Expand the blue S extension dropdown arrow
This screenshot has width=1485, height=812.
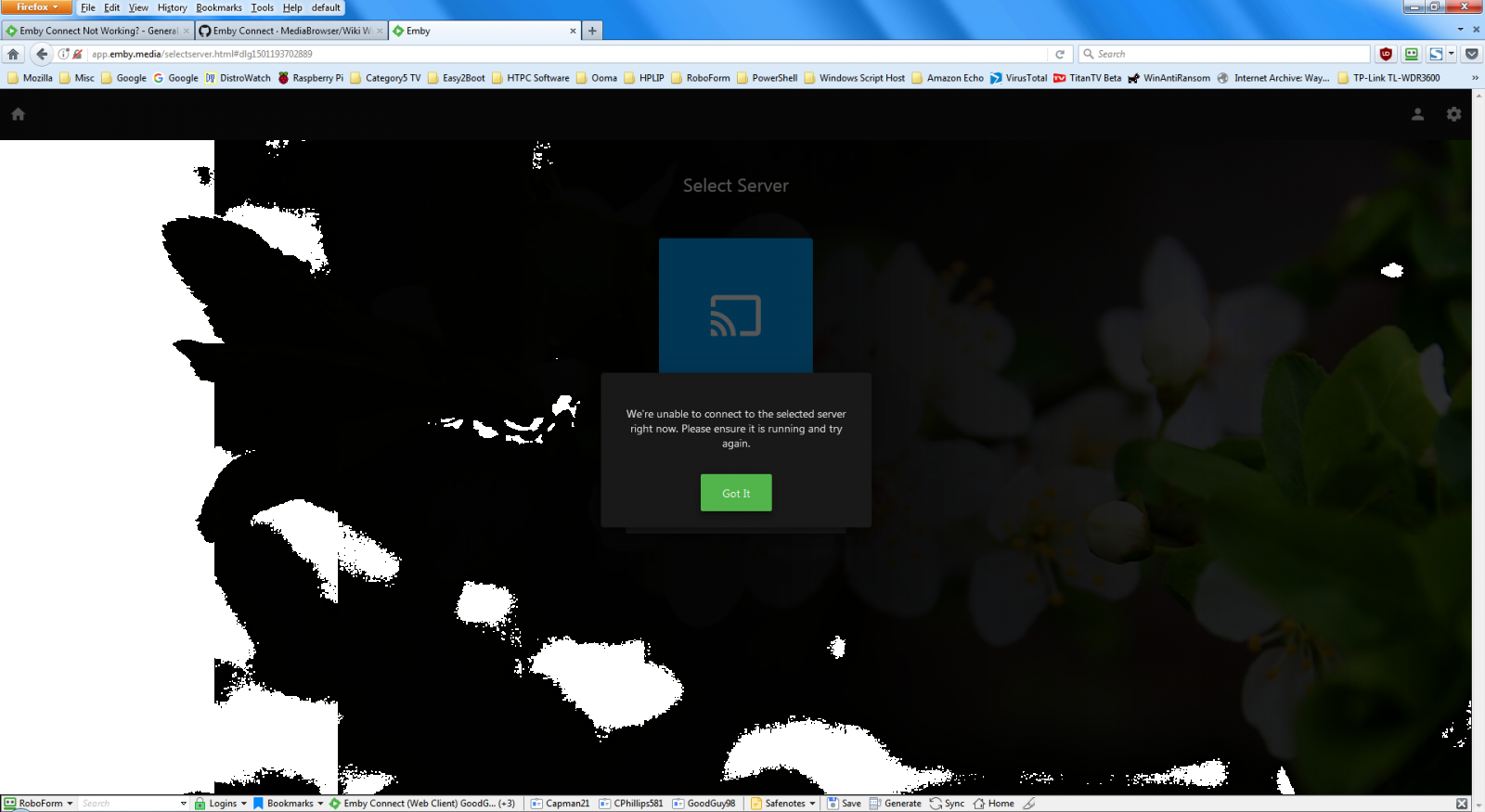click(1452, 54)
